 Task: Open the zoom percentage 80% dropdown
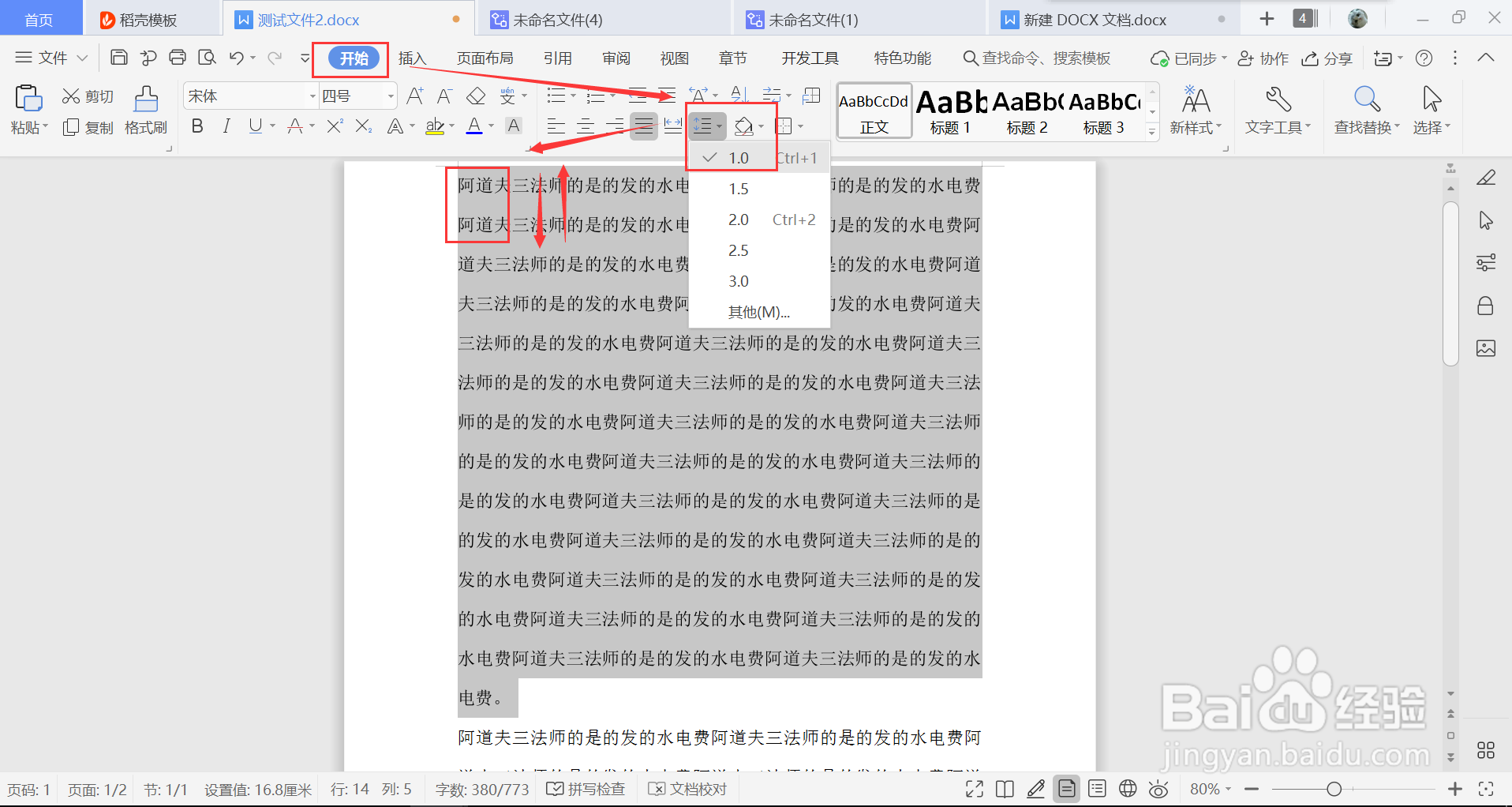coord(1211,789)
